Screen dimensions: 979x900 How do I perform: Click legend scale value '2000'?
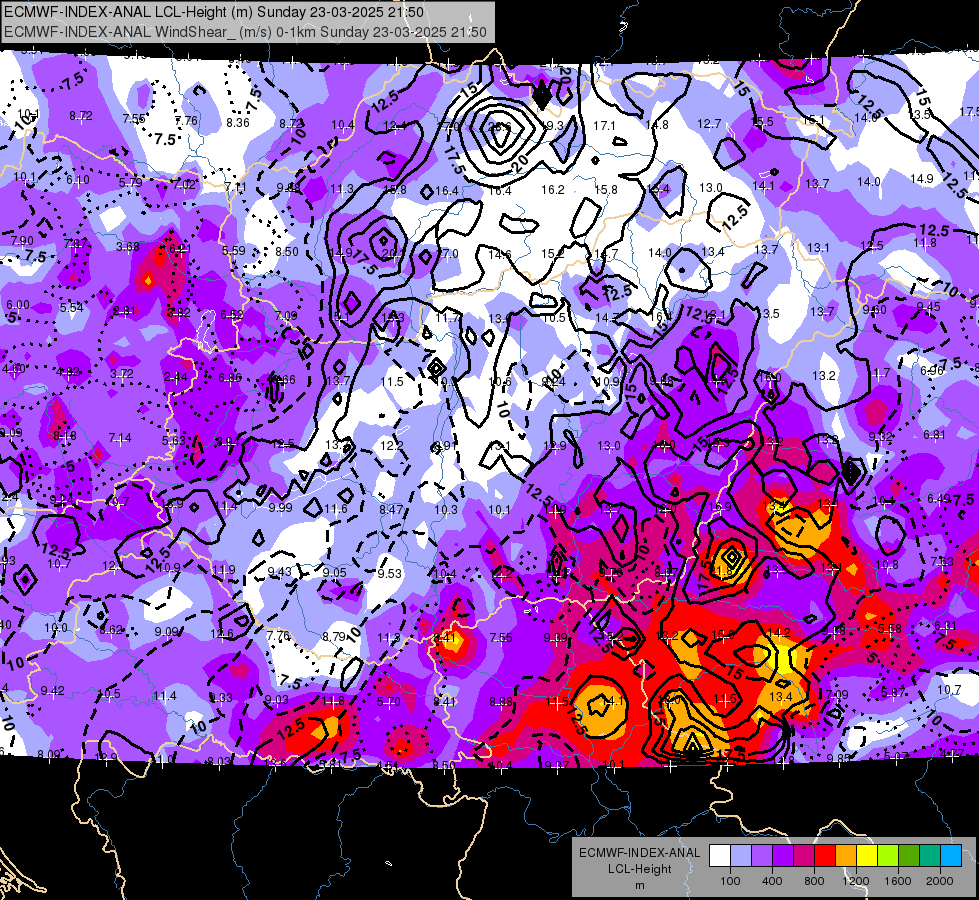[x=939, y=881]
